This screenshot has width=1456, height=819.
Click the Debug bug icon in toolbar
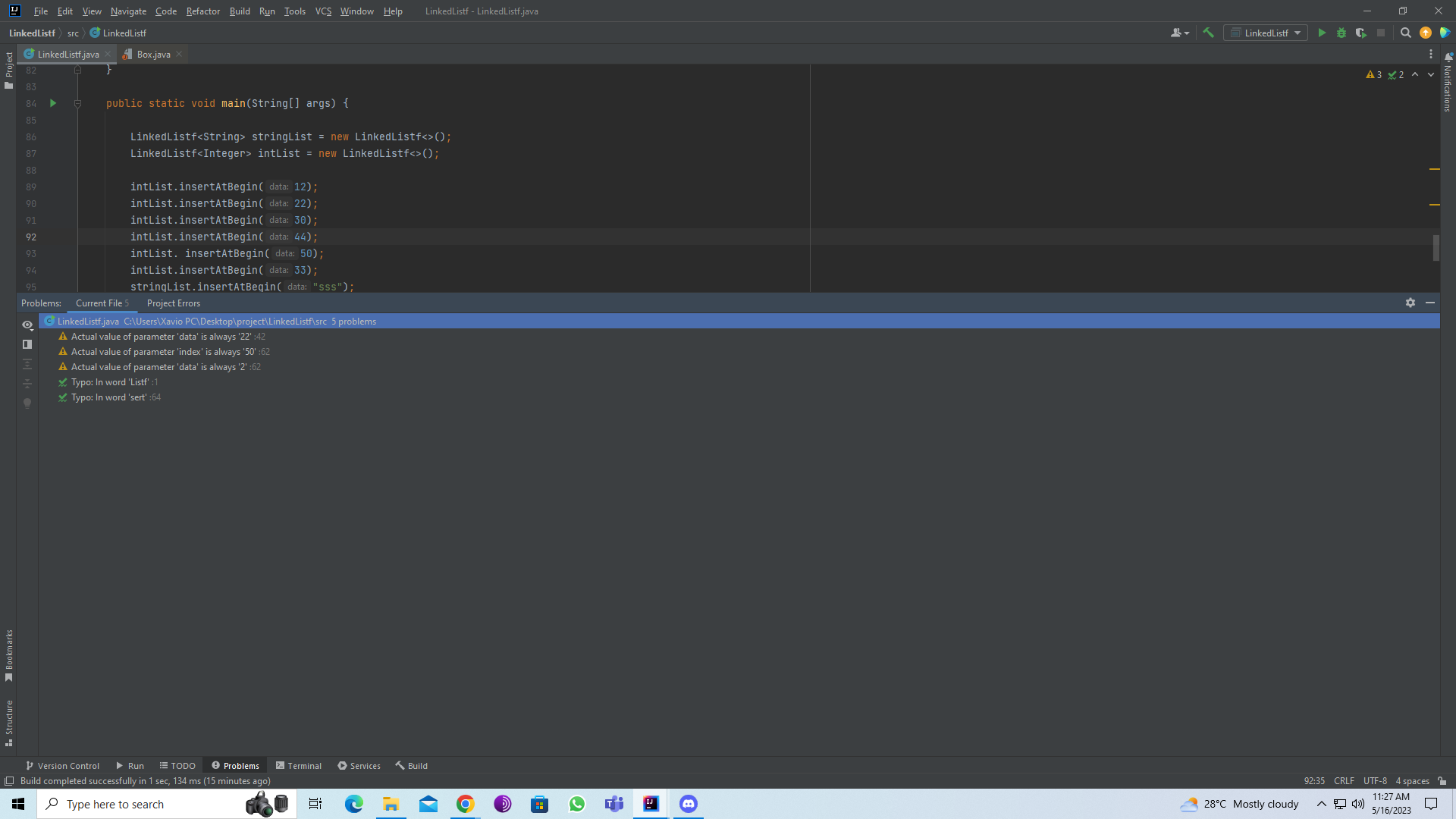[x=1341, y=33]
